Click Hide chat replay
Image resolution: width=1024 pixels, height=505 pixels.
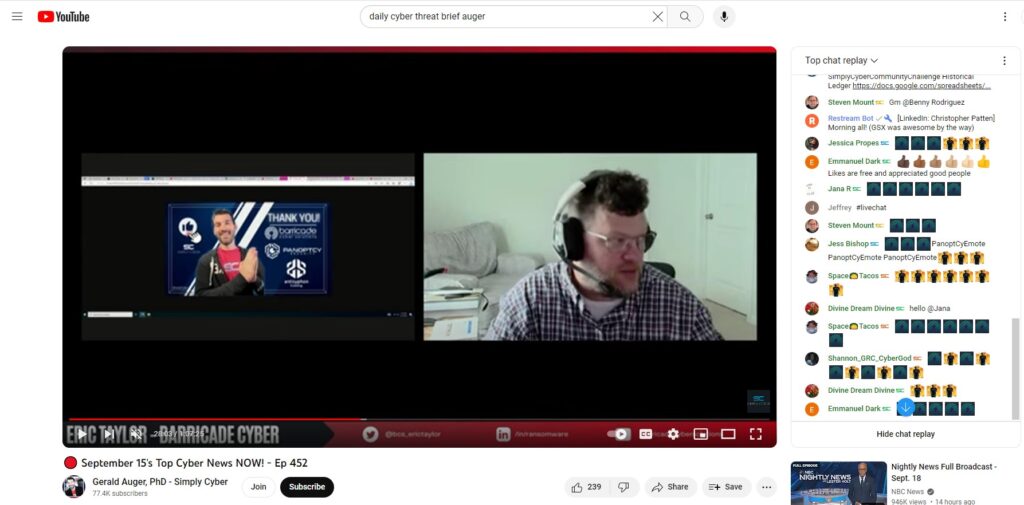coord(905,434)
